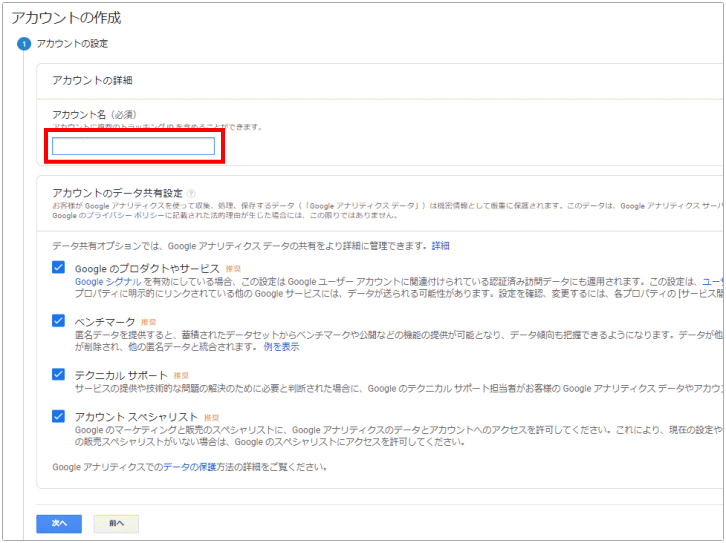This screenshot has width=726, height=543.
Task: Click the アカウントの設定 step heading
Action: [x=72, y=44]
